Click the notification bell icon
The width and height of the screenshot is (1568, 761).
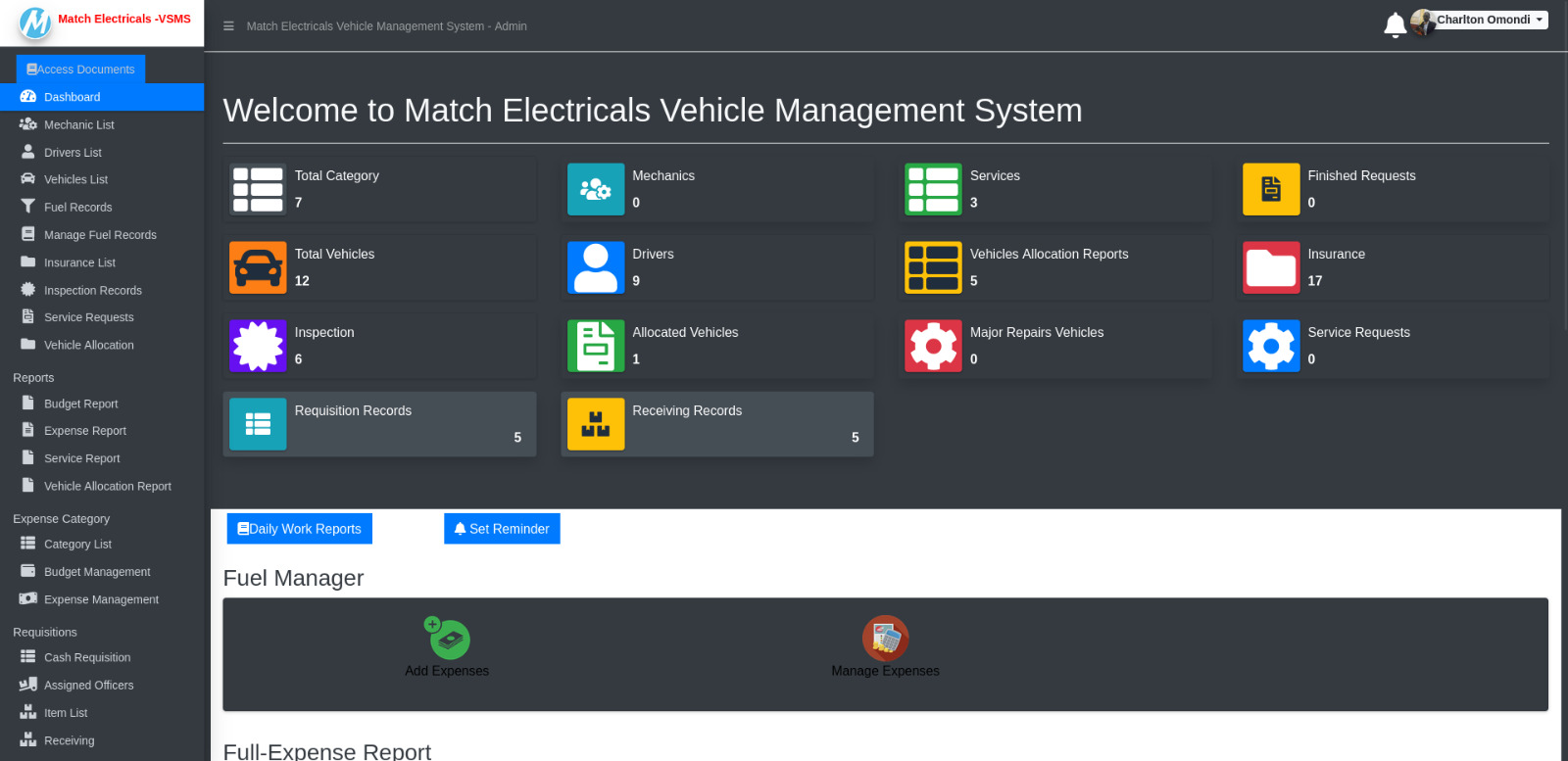(1395, 24)
